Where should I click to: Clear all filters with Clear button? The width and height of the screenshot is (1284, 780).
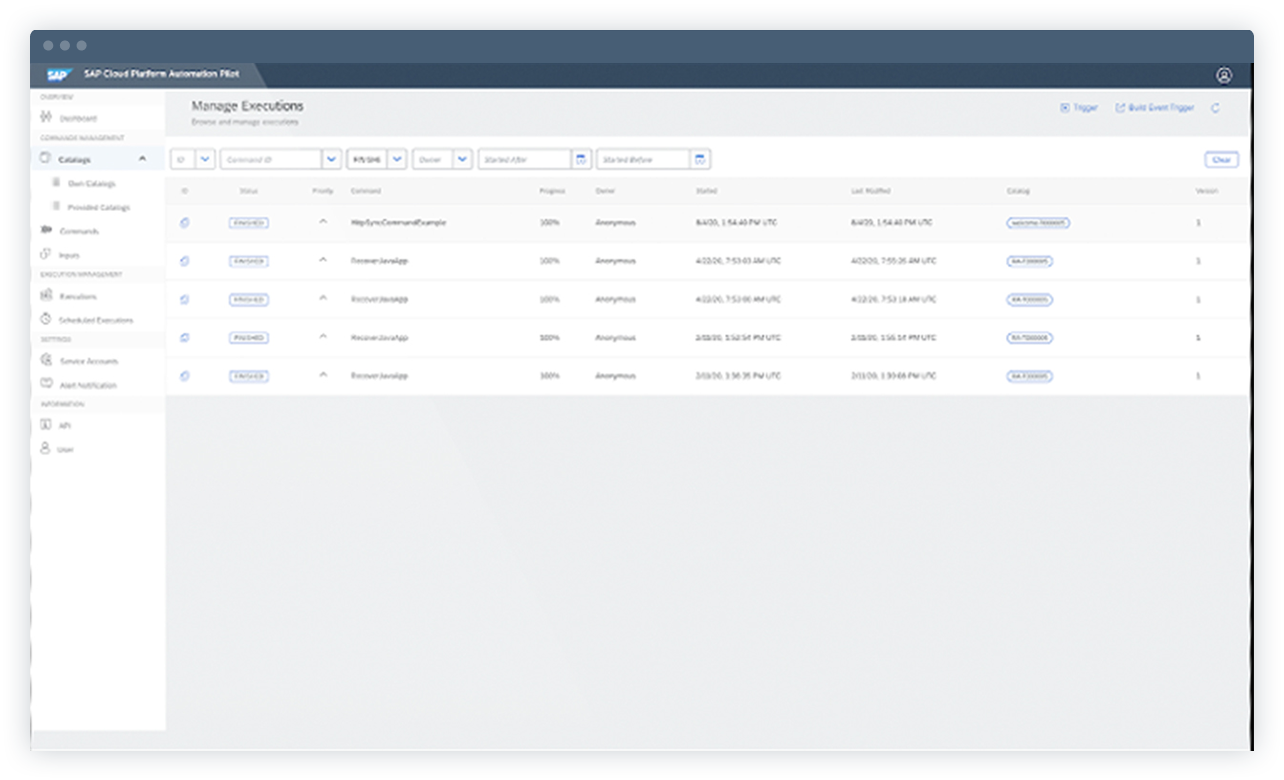coord(1222,160)
